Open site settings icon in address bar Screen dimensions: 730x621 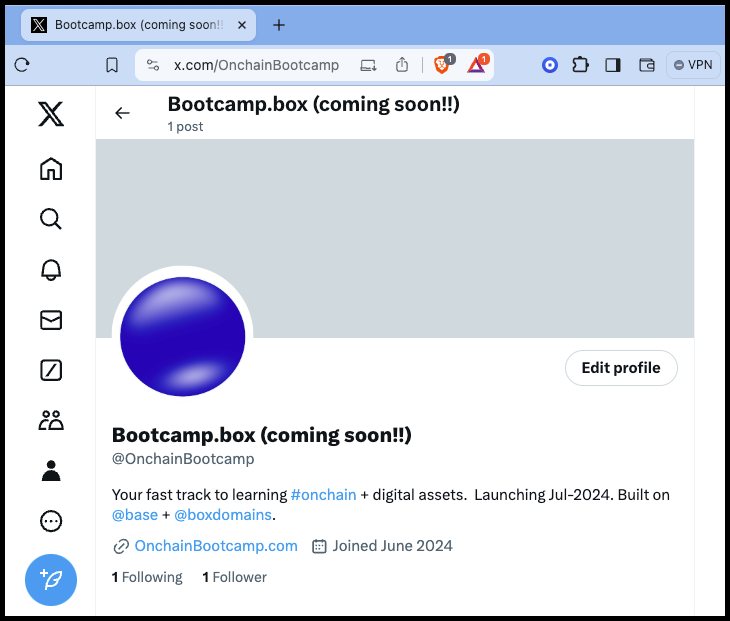point(153,65)
